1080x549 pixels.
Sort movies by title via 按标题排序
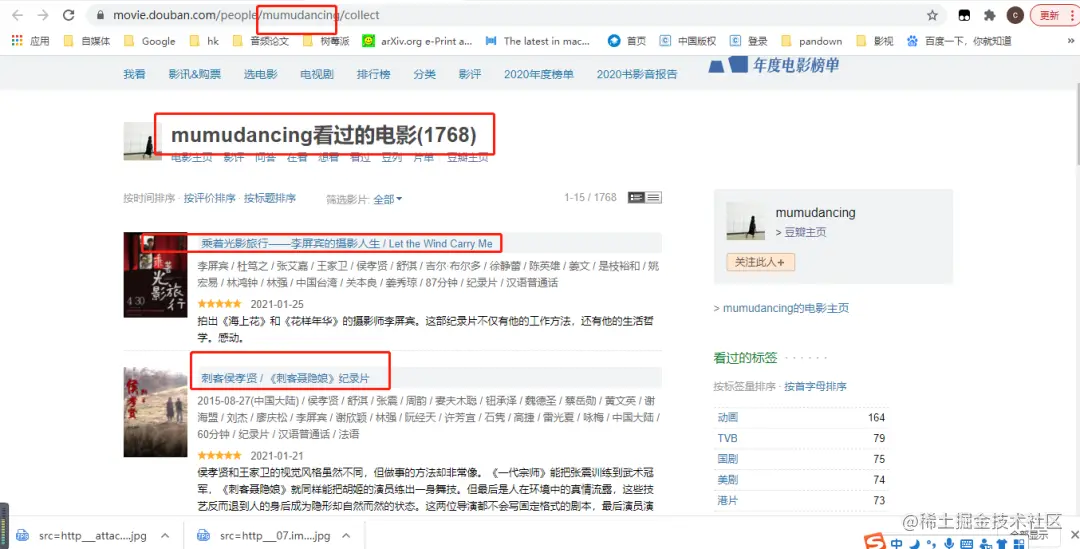click(270, 198)
